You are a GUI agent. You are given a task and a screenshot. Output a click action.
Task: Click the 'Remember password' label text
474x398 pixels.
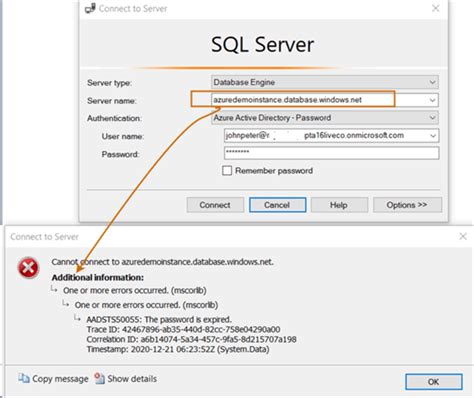274,171
